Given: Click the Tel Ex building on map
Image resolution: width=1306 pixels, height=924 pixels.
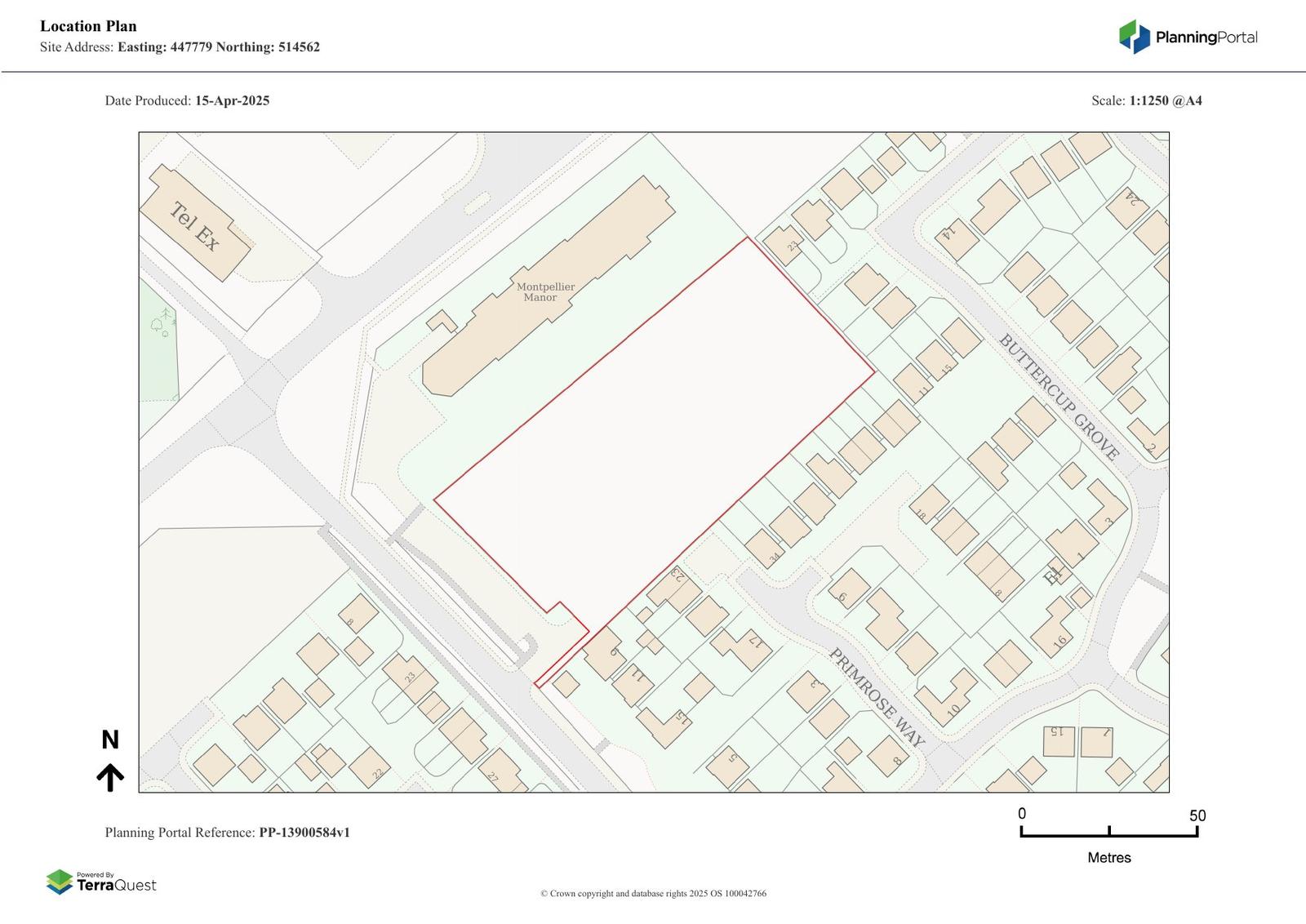Looking at the screenshot, I should [x=194, y=225].
